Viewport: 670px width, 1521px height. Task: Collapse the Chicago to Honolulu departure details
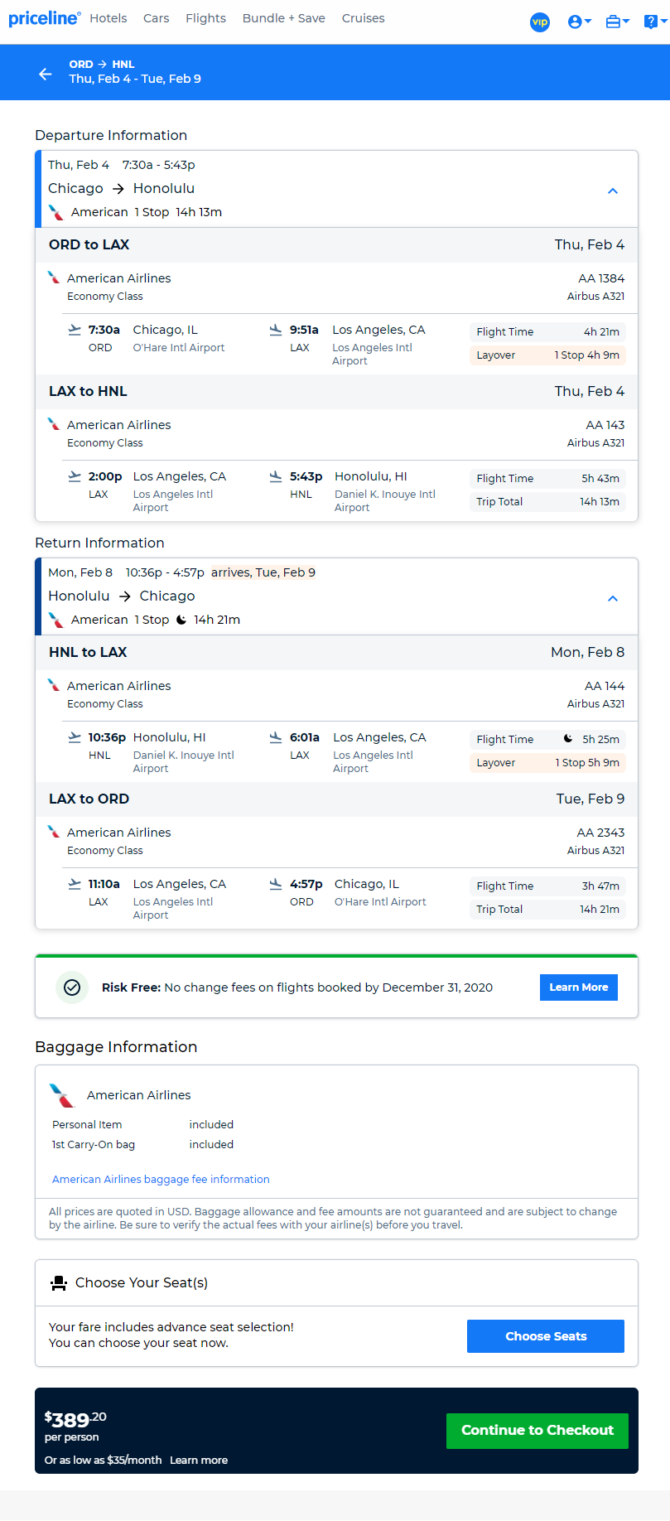click(x=613, y=190)
